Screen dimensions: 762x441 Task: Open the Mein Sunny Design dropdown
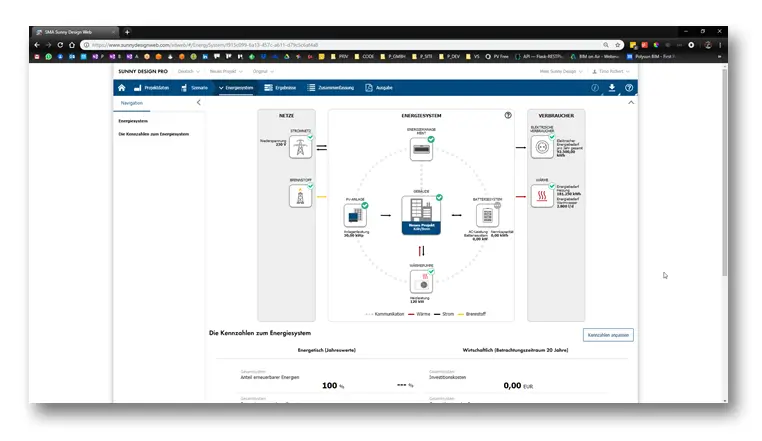tap(560, 71)
